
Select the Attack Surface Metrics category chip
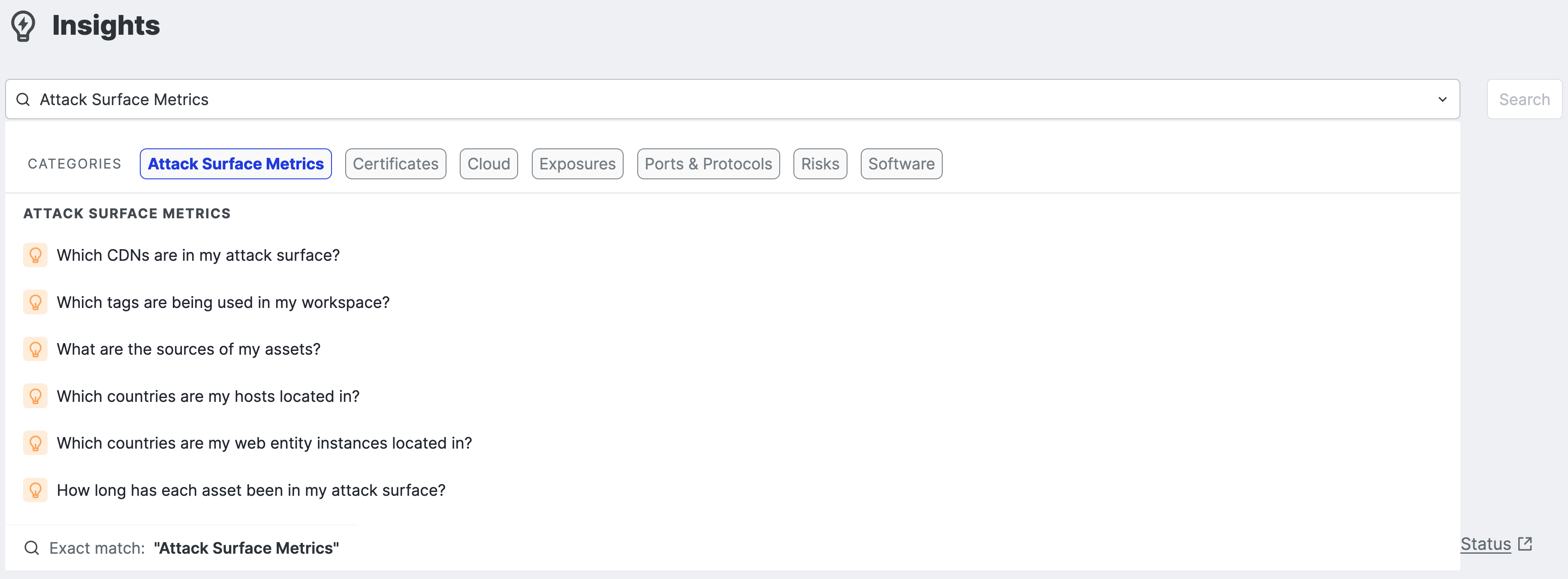pos(235,164)
